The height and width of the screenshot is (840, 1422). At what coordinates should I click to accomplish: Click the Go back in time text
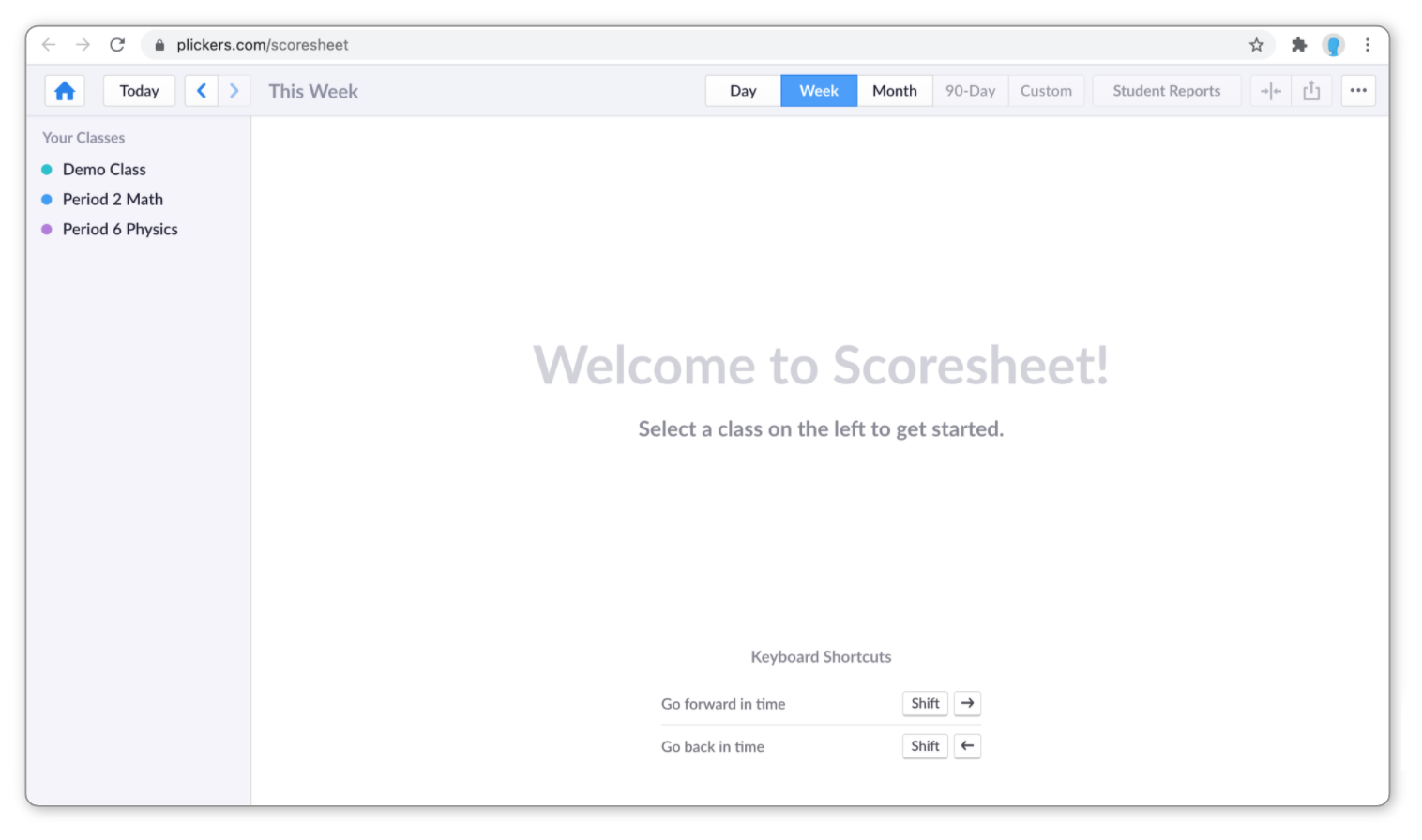point(713,747)
